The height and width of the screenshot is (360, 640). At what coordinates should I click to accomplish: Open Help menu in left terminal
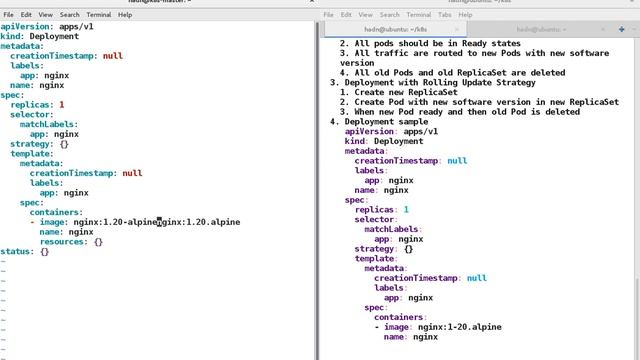[x=125, y=15]
